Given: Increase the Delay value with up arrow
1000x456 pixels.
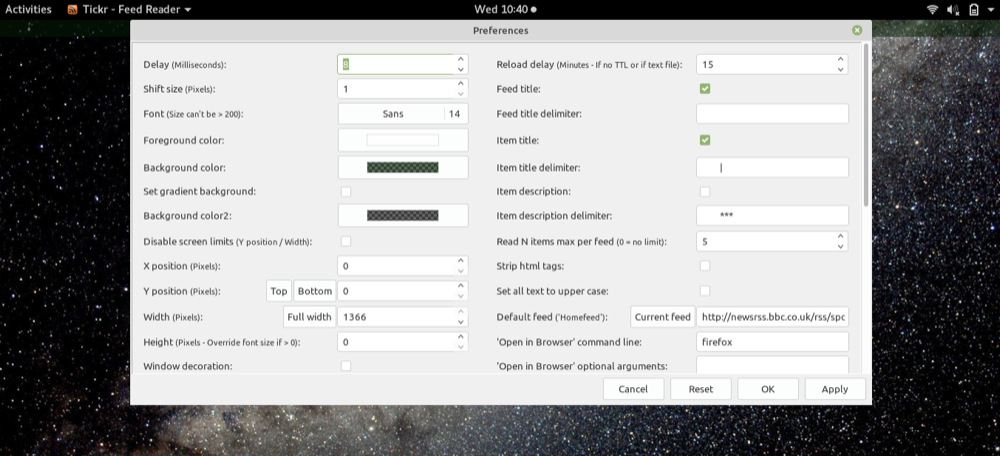Looking at the screenshot, I should click(460, 59).
